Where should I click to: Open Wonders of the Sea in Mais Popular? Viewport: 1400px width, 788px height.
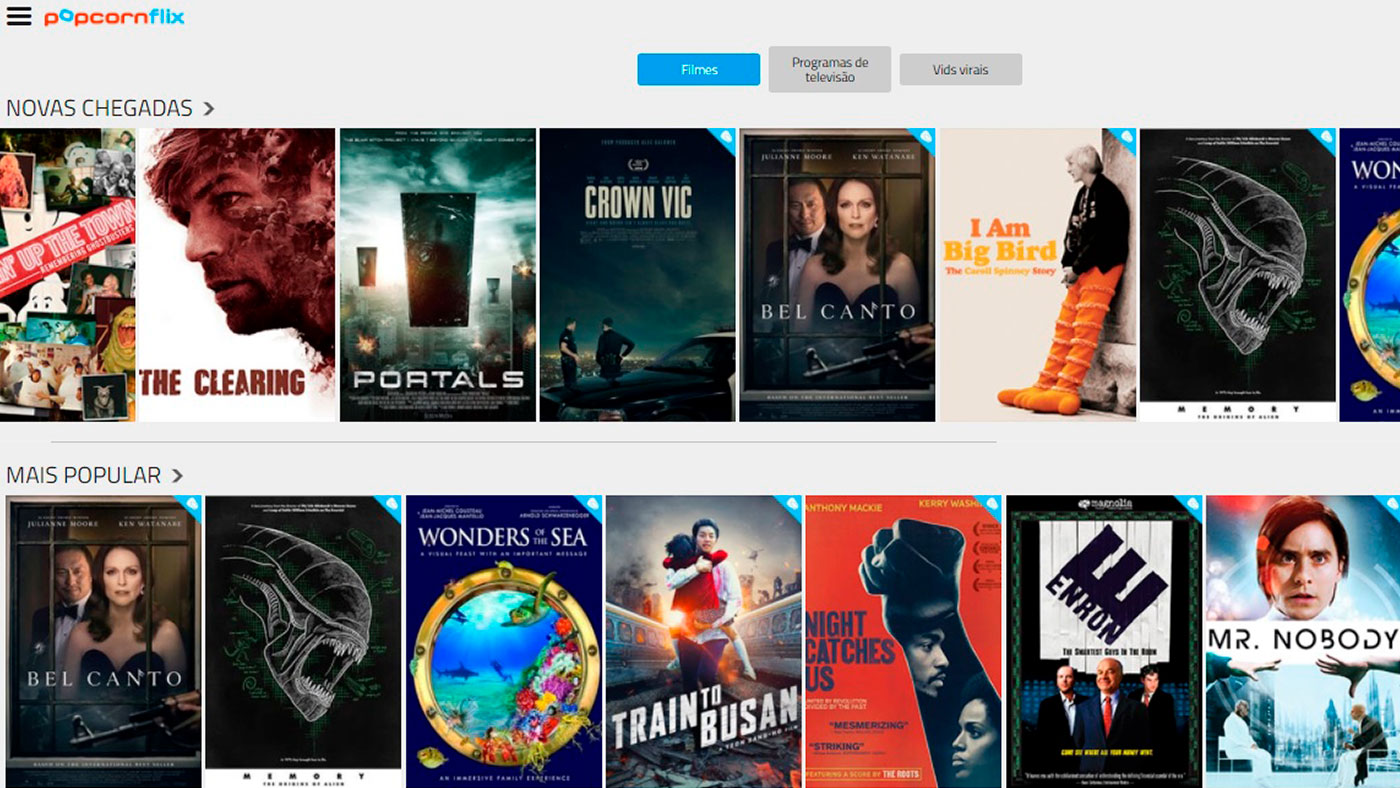tap(504, 642)
